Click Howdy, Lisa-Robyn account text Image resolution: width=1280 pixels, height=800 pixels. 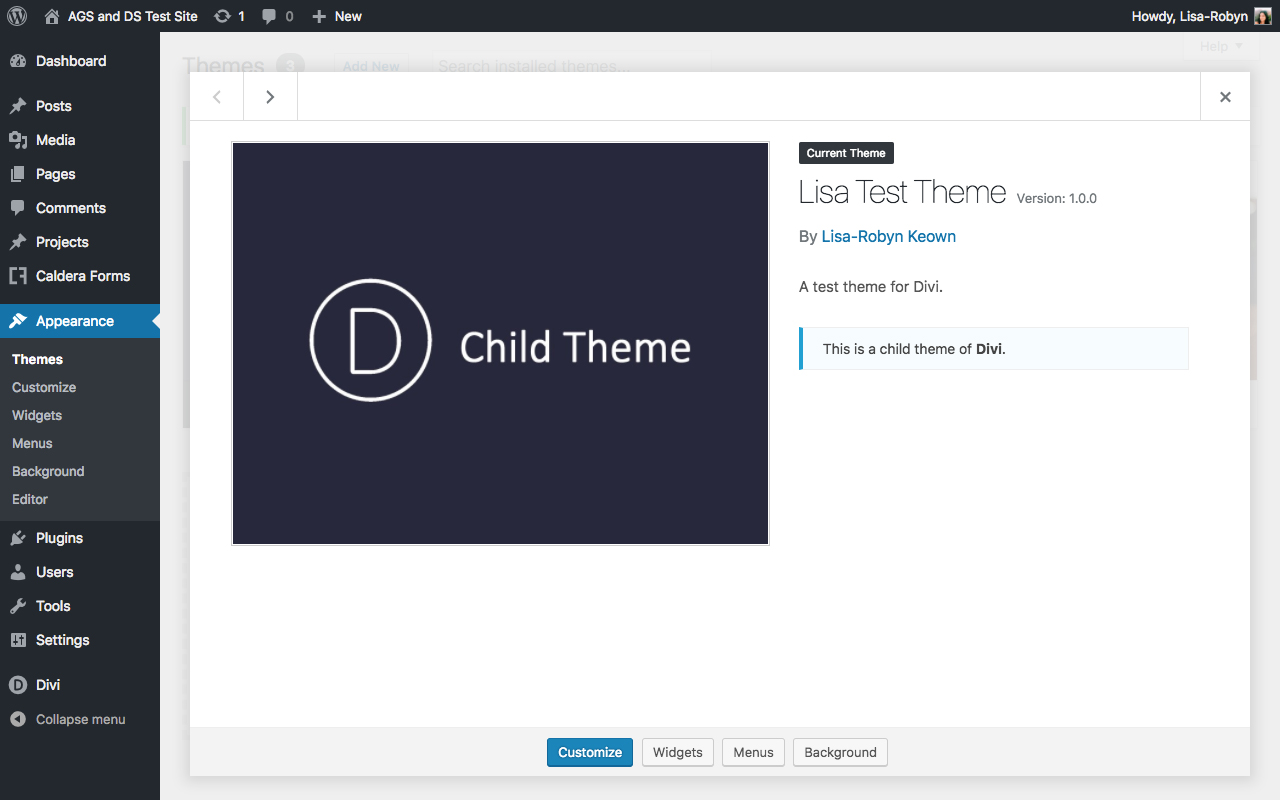(1190, 16)
